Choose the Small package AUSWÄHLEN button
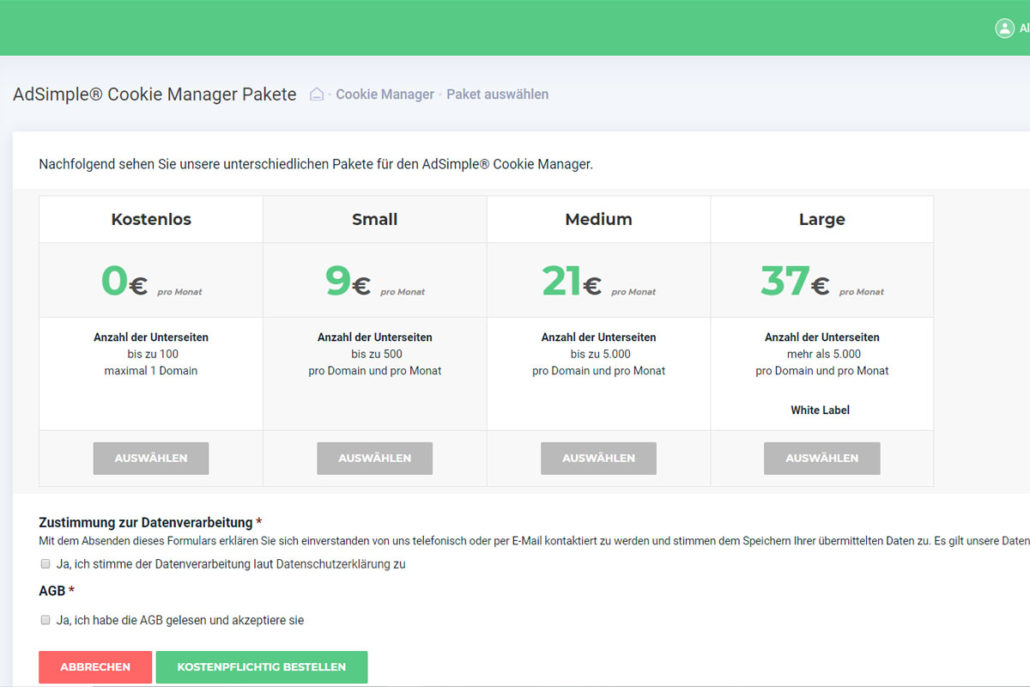The width and height of the screenshot is (1030, 687). pos(375,458)
